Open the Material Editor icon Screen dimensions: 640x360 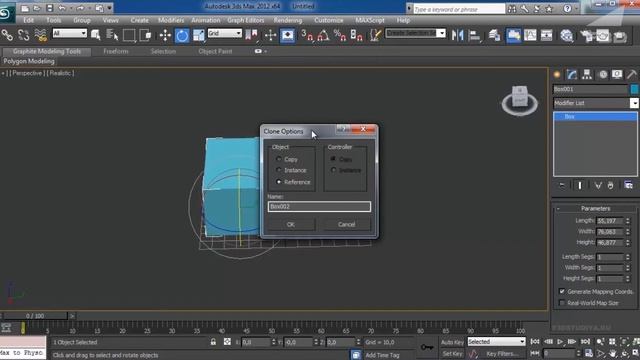567,36
